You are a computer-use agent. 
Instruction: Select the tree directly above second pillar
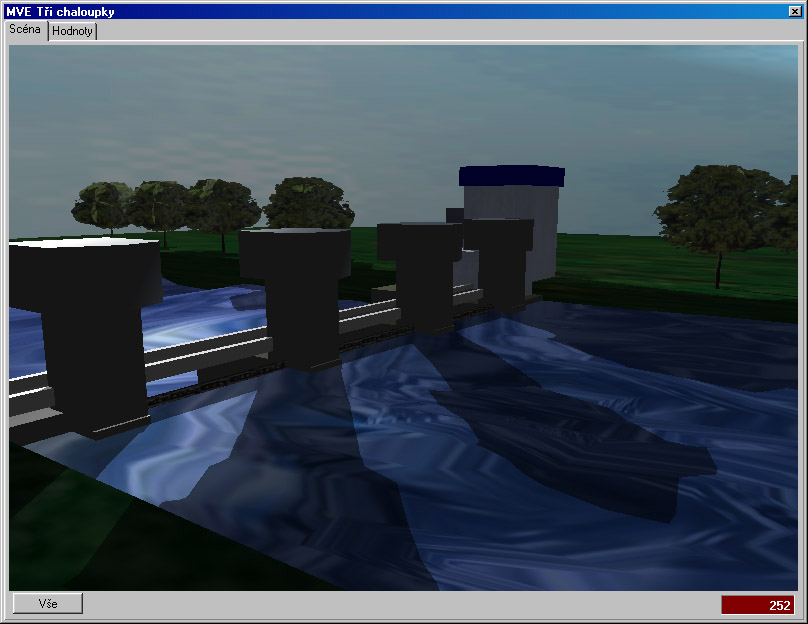pos(308,202)
